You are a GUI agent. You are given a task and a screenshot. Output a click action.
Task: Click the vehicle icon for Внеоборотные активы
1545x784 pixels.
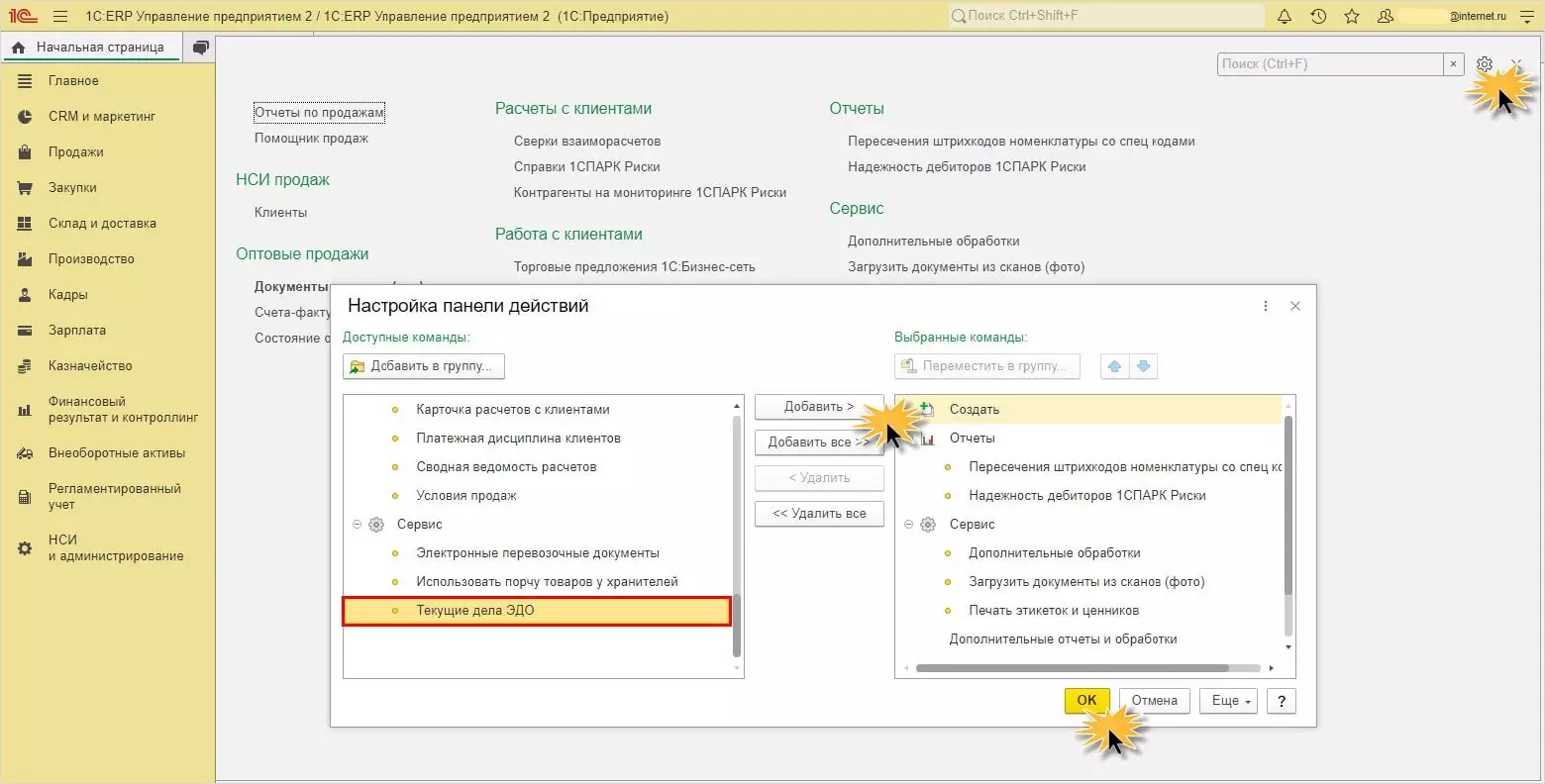click(25, 453)
